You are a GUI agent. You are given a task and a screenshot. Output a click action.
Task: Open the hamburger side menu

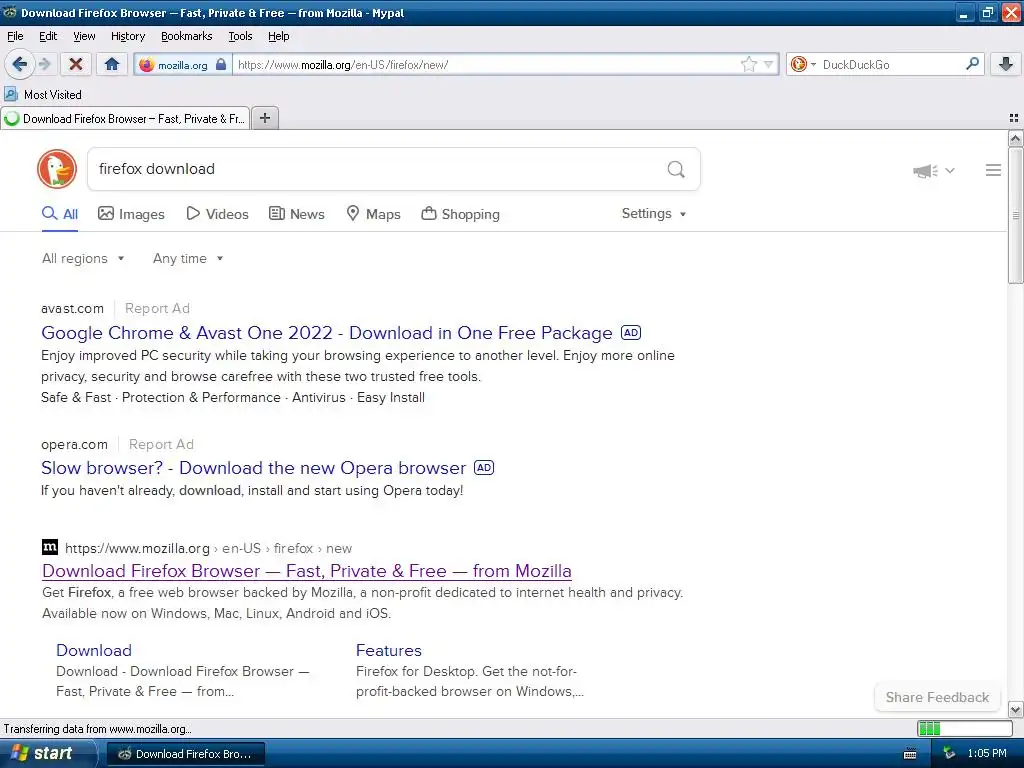point(993,170)
